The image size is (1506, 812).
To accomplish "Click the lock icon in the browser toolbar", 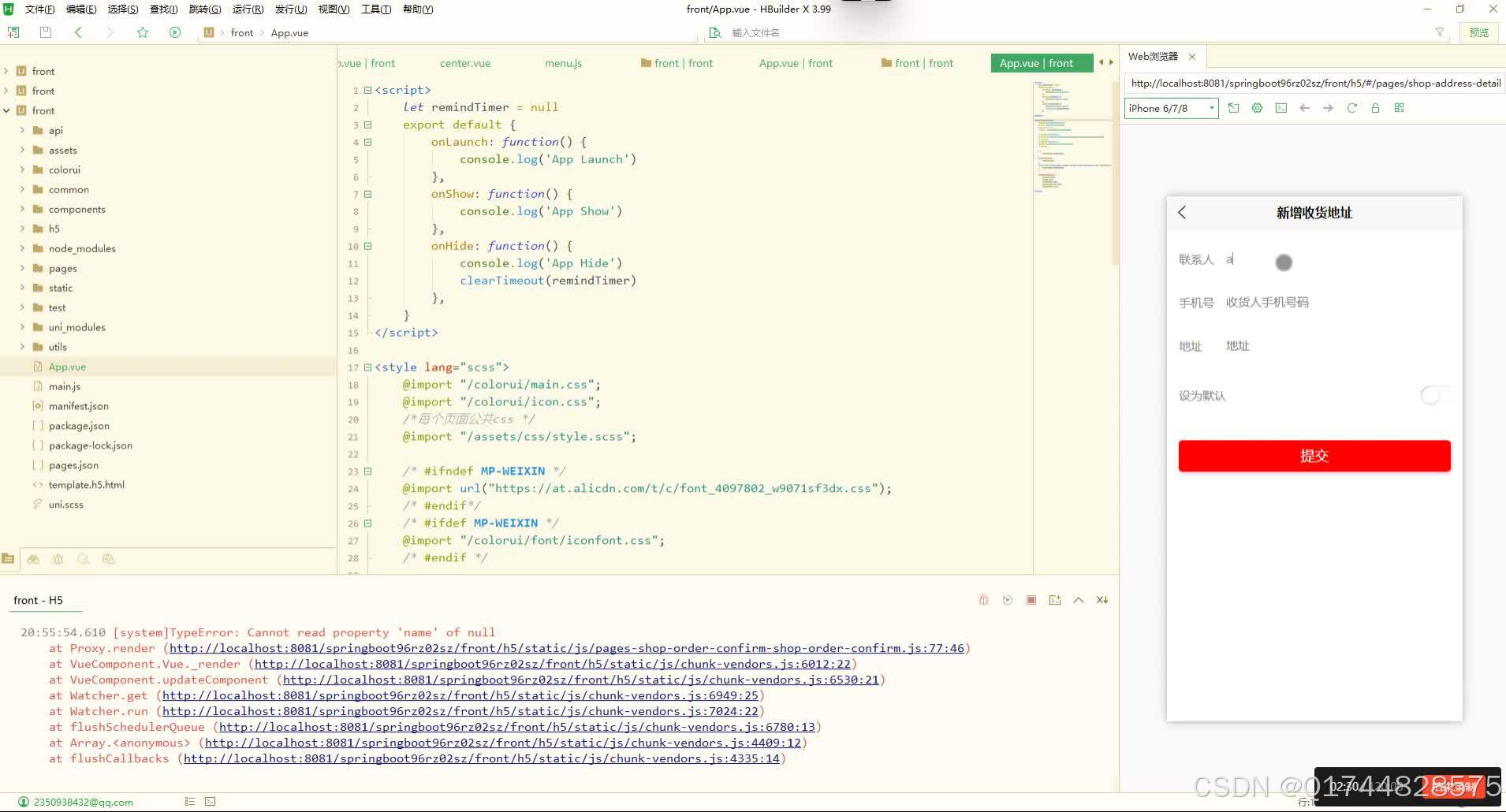I will click(x=1375, y=108).
